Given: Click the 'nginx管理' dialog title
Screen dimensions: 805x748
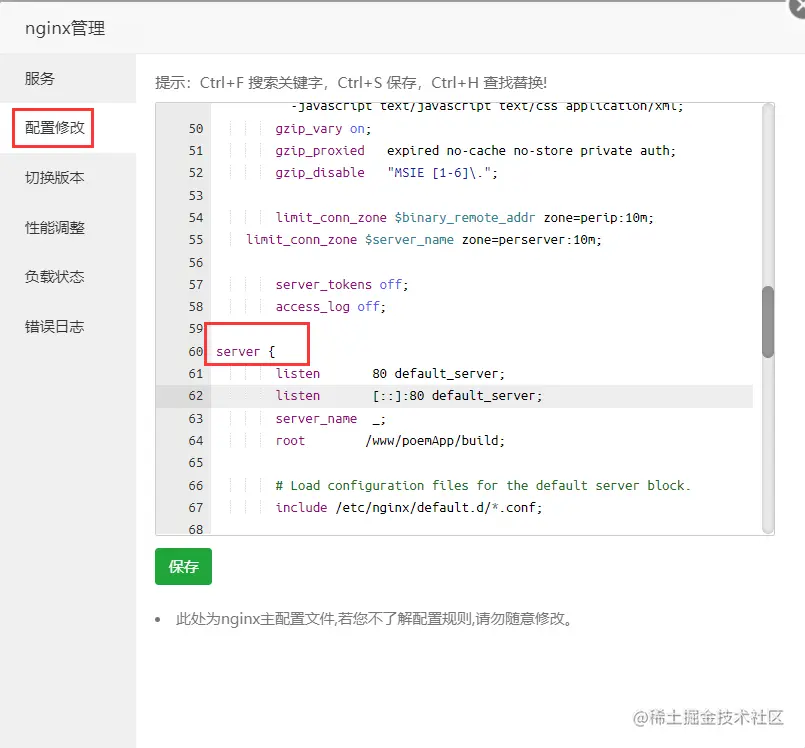Looking at the screenshot, I should tap(65, 28).
